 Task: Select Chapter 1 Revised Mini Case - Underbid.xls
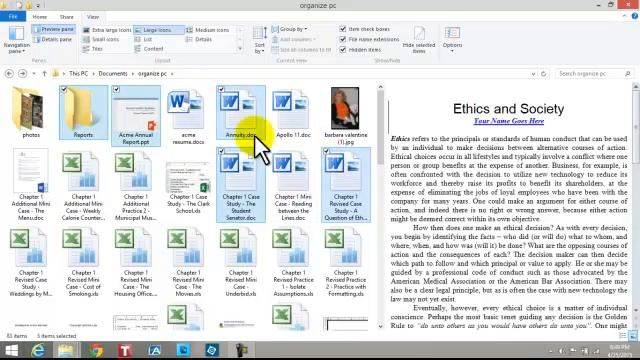[240, 261]
